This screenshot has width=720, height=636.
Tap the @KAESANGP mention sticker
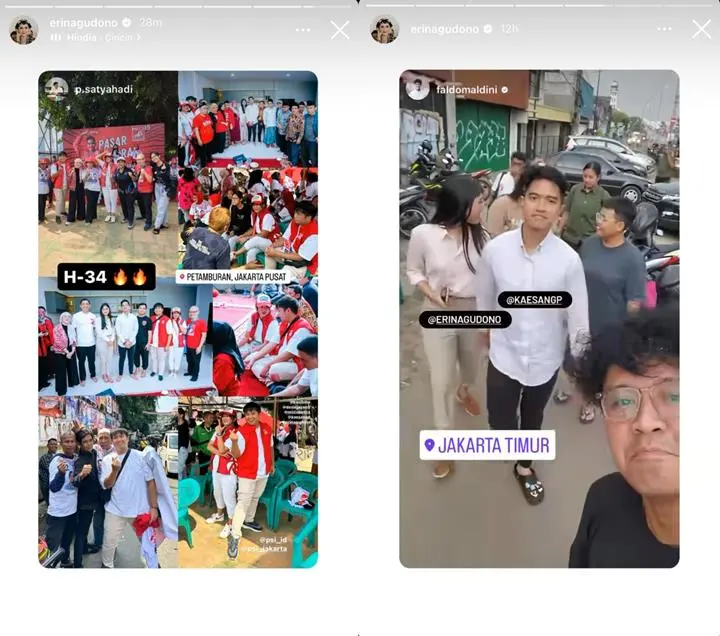click(x=534, y=300)
